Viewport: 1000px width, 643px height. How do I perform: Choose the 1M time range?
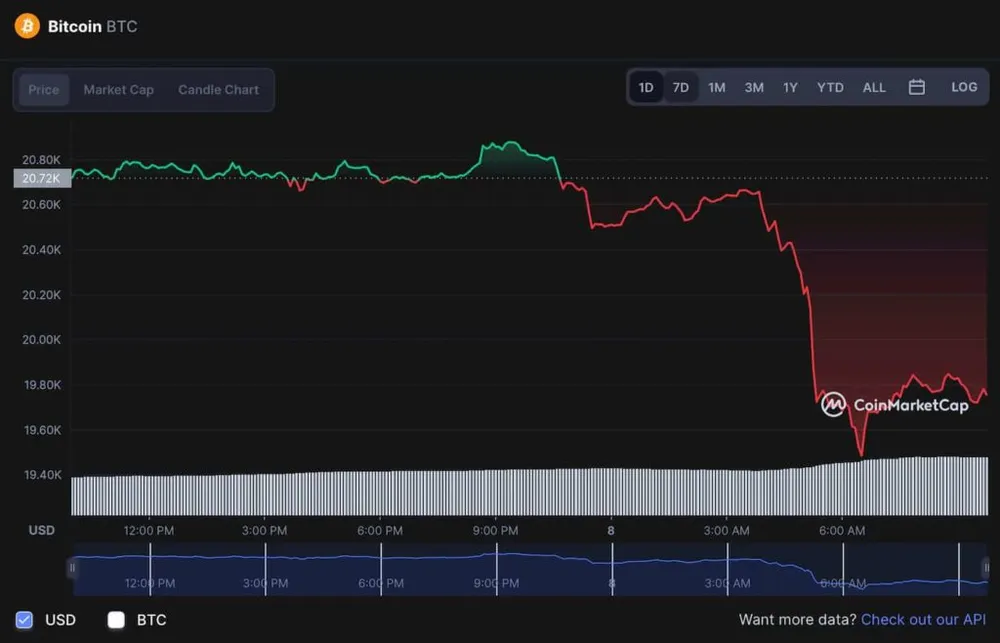click(717, 87)
